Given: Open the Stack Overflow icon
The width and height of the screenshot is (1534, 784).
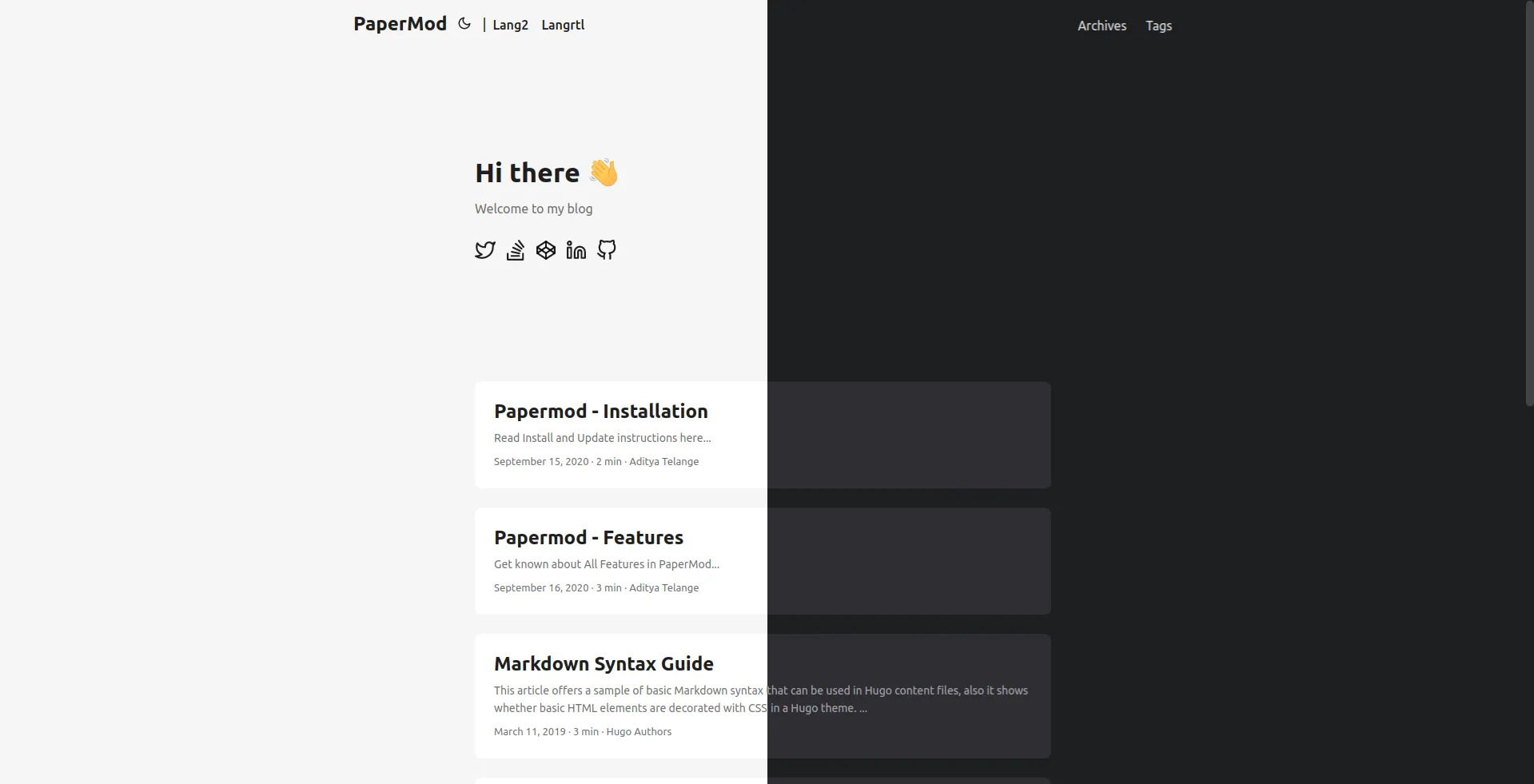Looking at the screenshot, I should [x=515, y=250].
